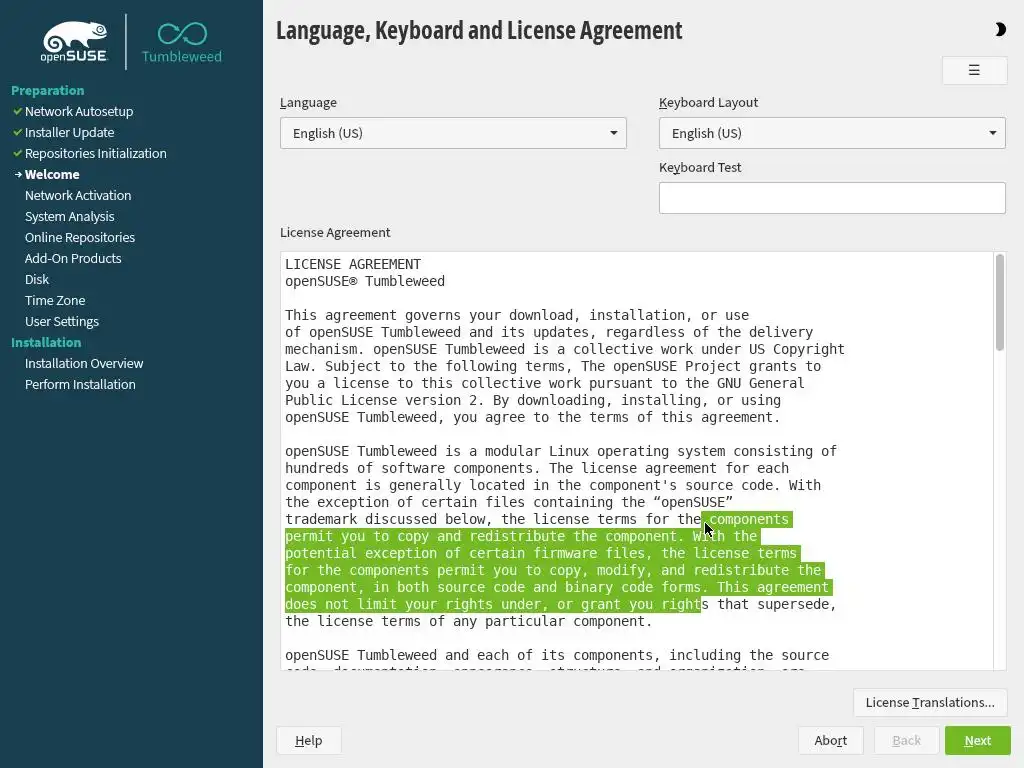
Task: Click the disabled Back button
Action: pyautogui.click(x=906, y=741)
